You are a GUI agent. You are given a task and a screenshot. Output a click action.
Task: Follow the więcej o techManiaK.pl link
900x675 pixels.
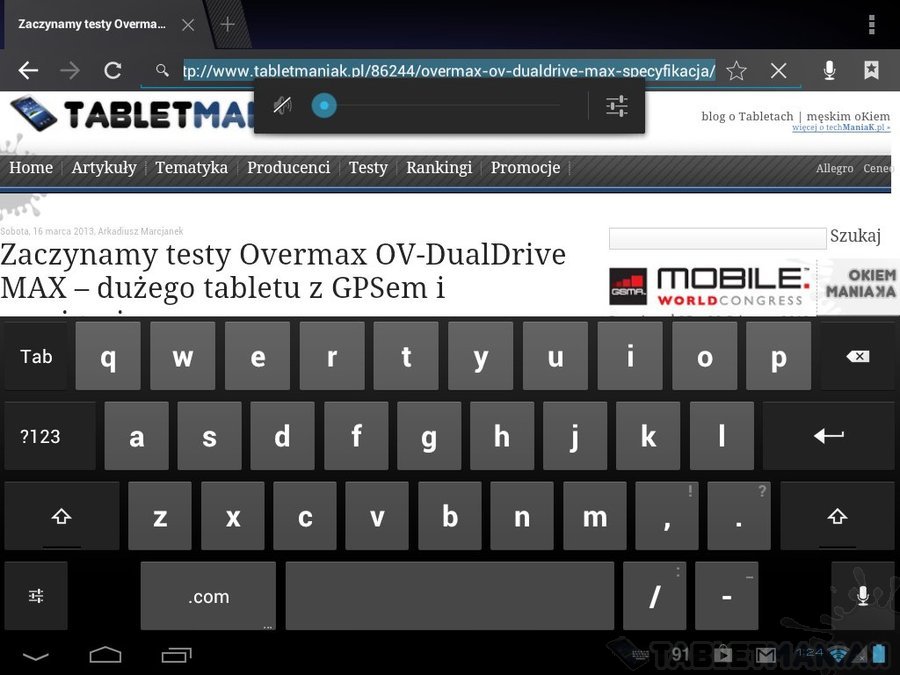(841, 127)
